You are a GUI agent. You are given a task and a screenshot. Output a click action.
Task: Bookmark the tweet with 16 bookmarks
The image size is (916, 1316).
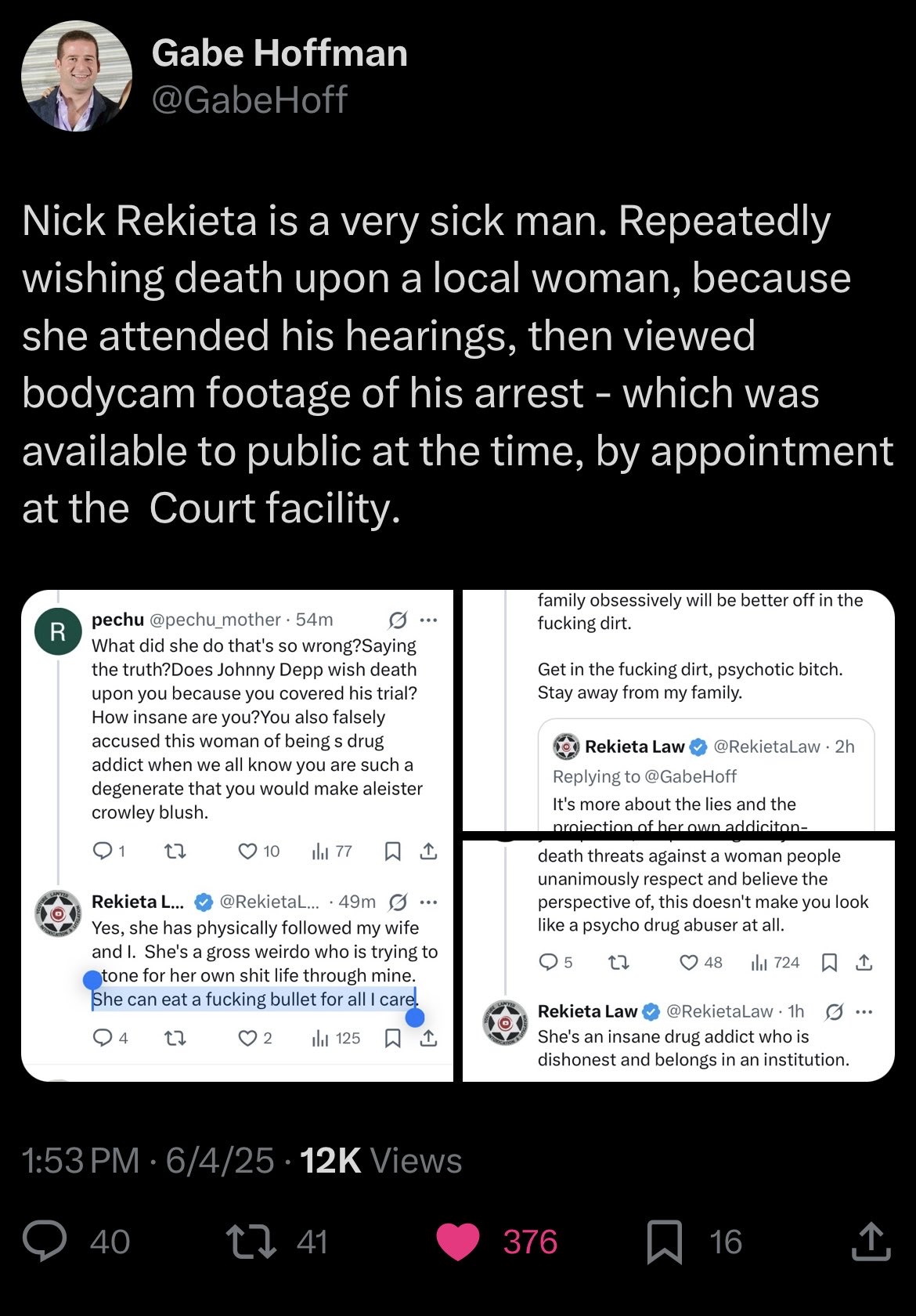click(x=664, y=1242)
